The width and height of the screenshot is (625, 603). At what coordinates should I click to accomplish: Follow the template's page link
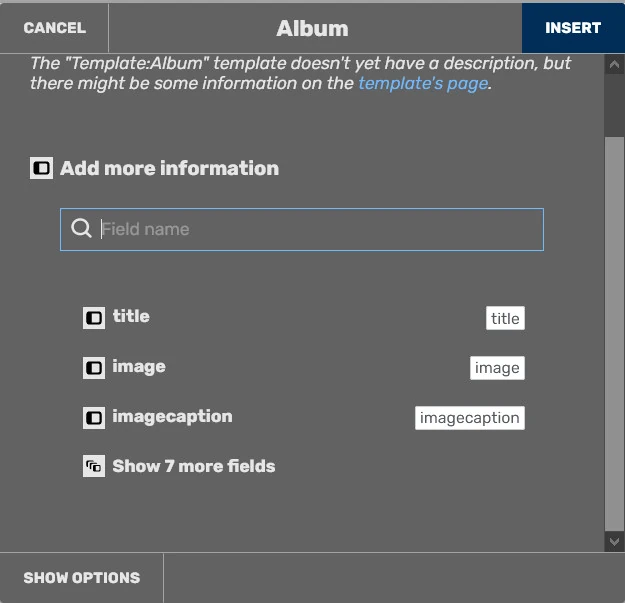point(423,84)
